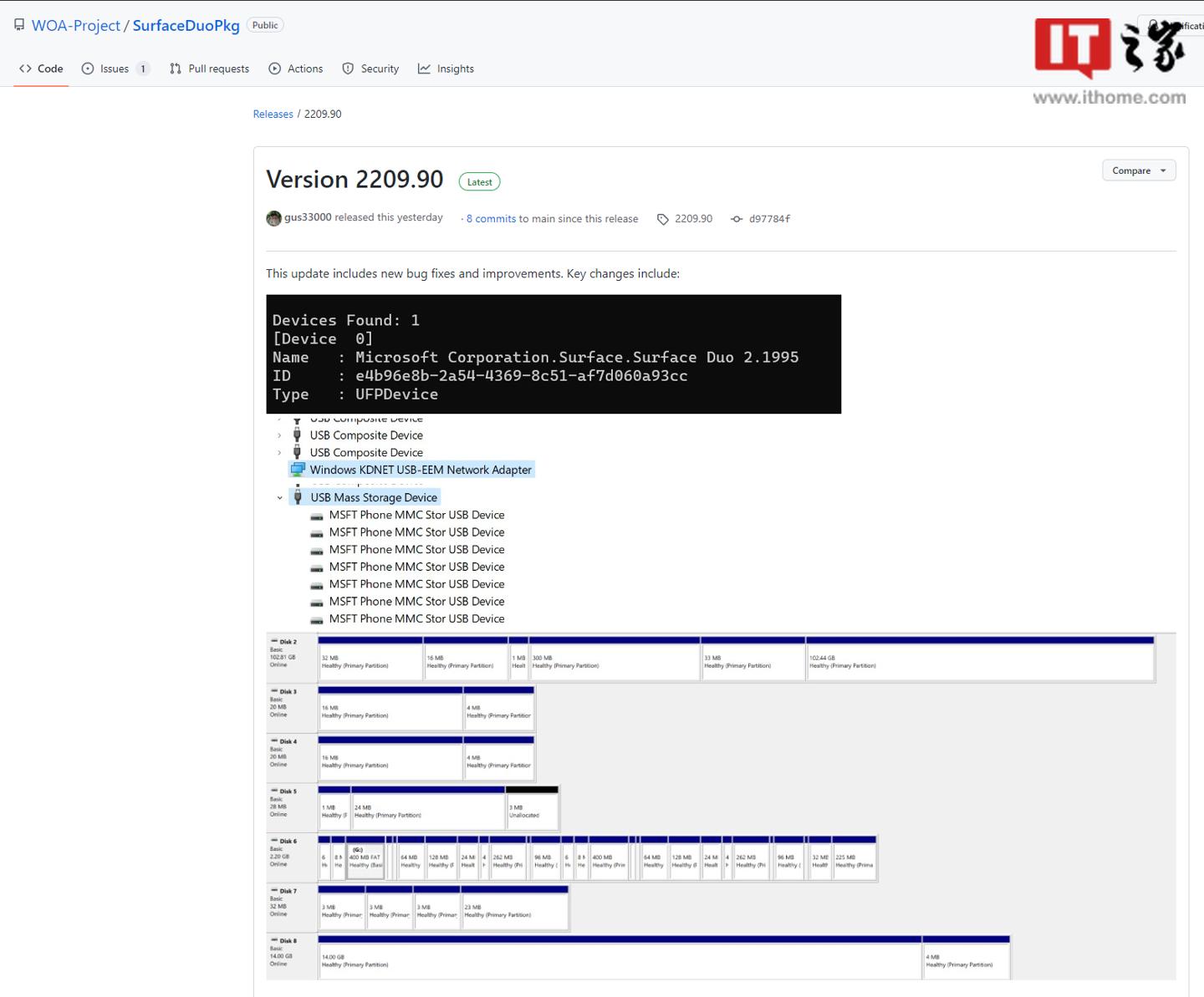Click the repository book icon before WOA-Project

(x=18, y=23)
